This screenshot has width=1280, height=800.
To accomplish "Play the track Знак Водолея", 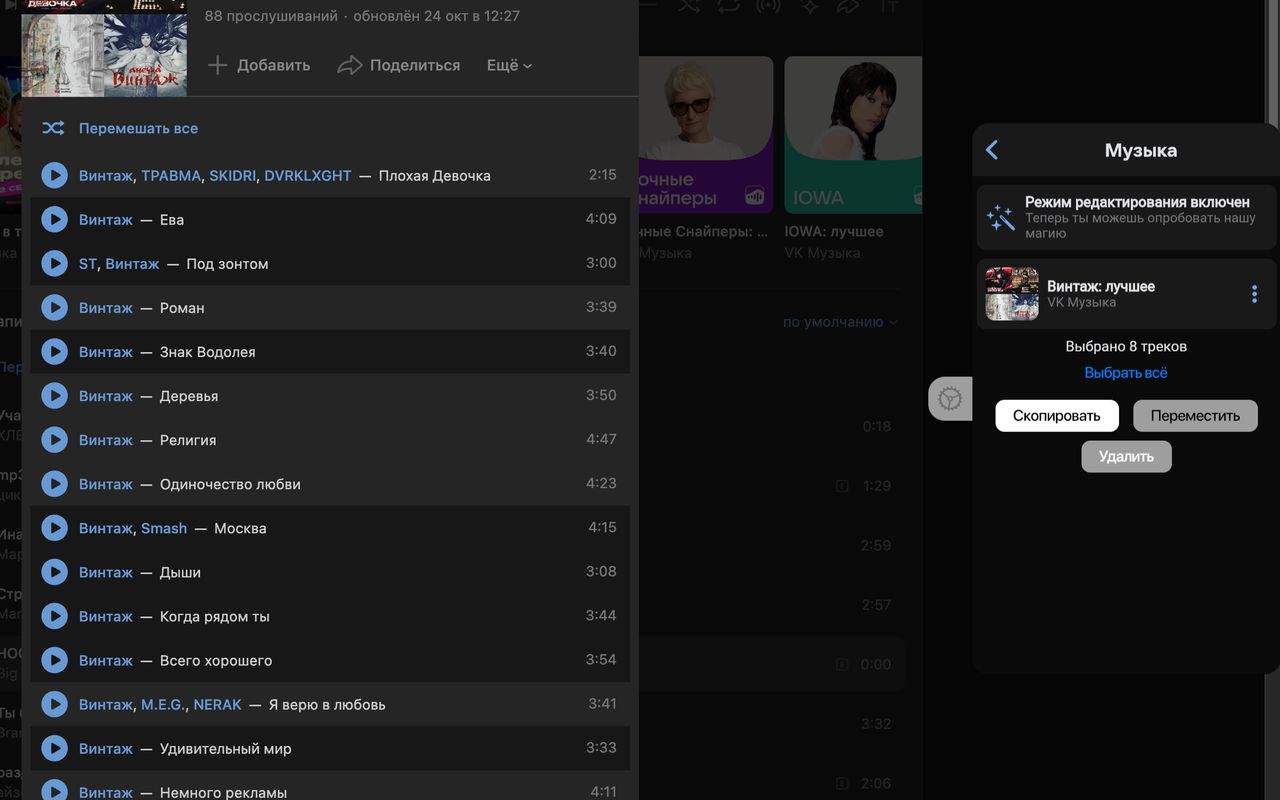I will (x=54, y=352).
